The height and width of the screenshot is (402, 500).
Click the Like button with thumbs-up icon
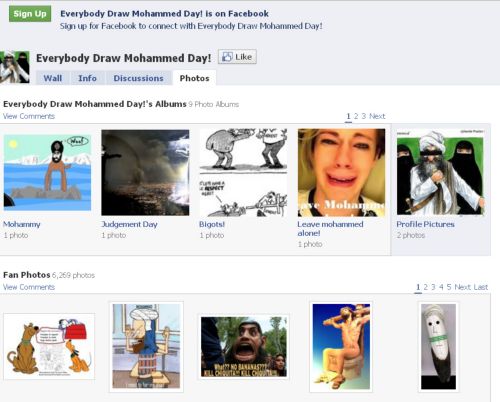pos(237,57)
